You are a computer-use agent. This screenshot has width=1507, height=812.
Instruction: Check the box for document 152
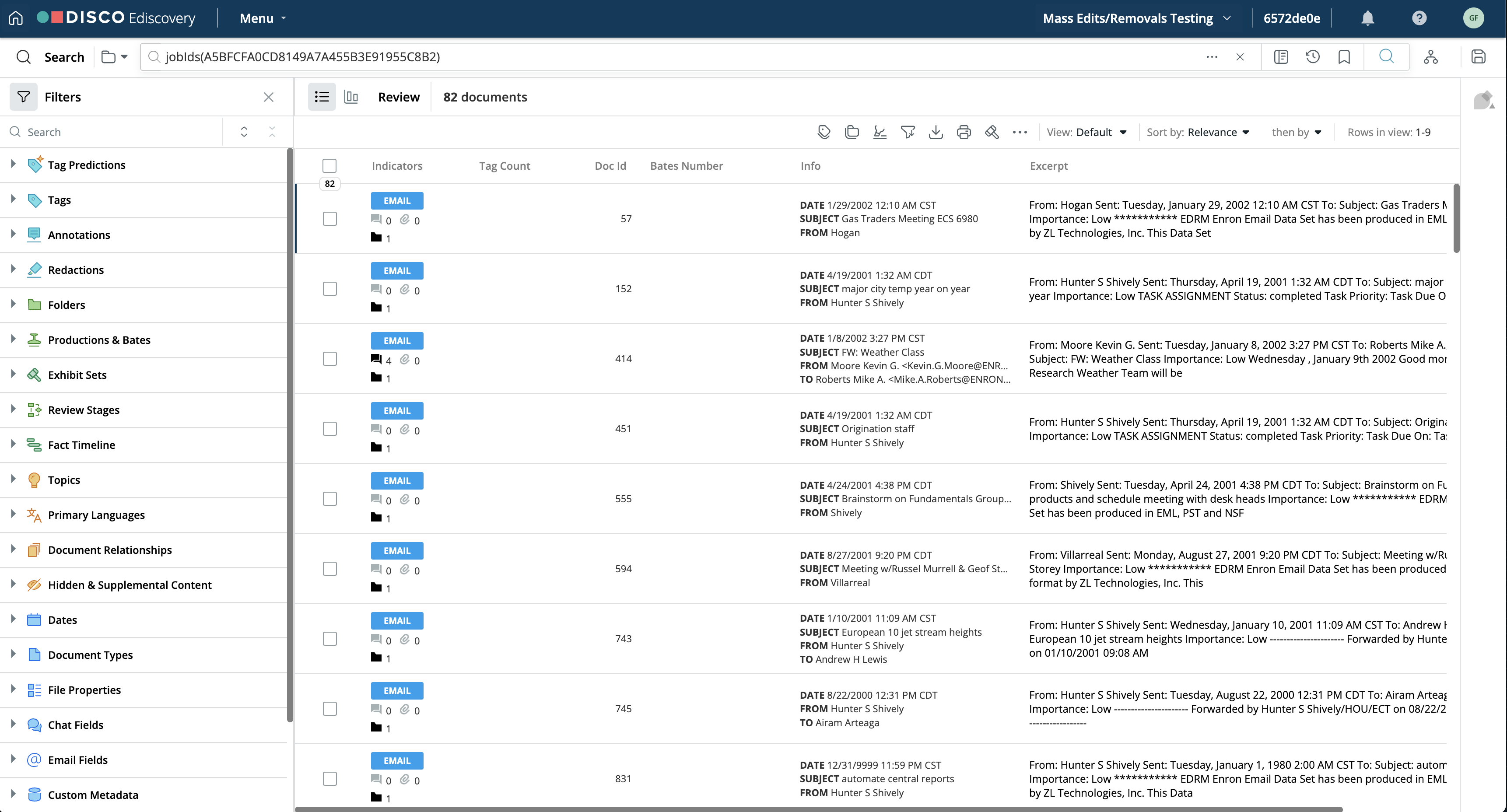tap(330, 288)
